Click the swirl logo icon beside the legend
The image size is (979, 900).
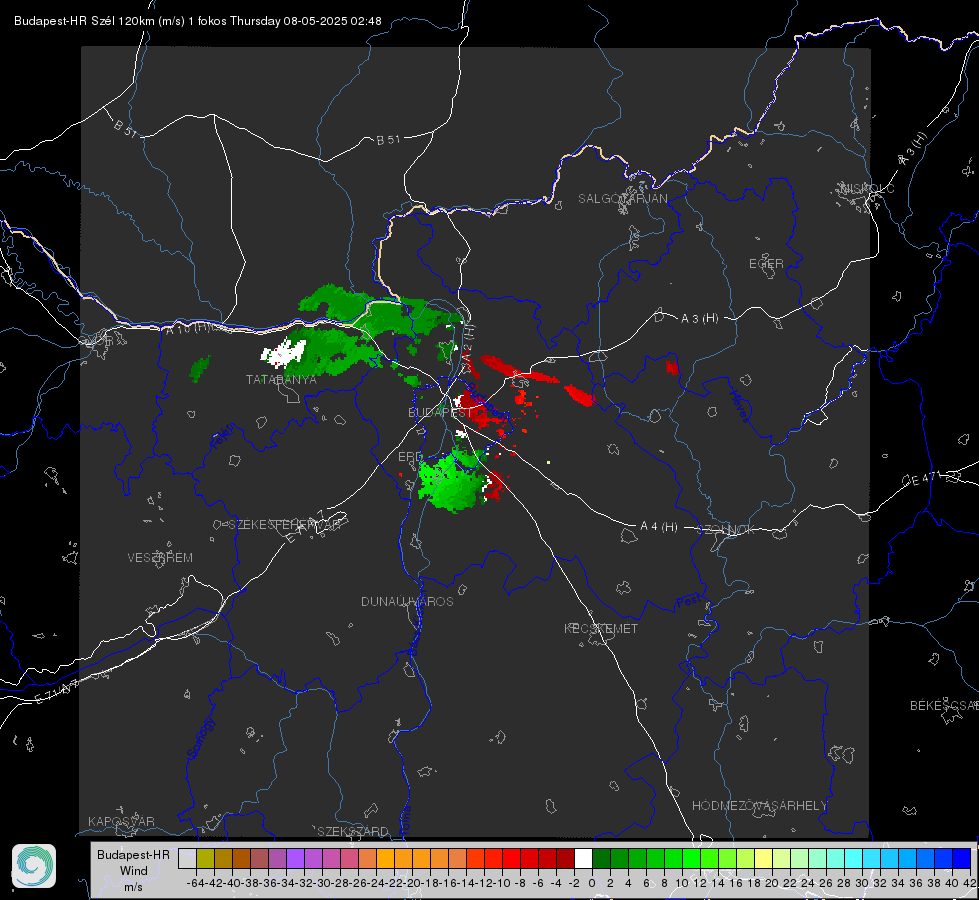pyautogui.click(x=34, y=866)
